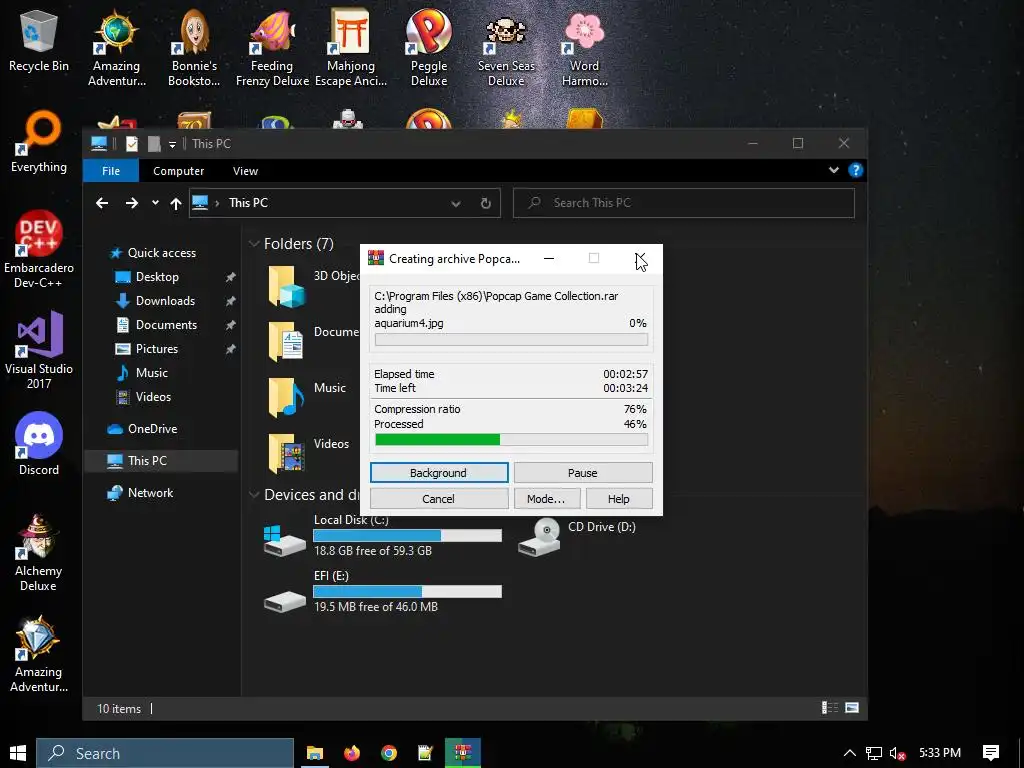Open the View ribbon tab

point(246,170)
